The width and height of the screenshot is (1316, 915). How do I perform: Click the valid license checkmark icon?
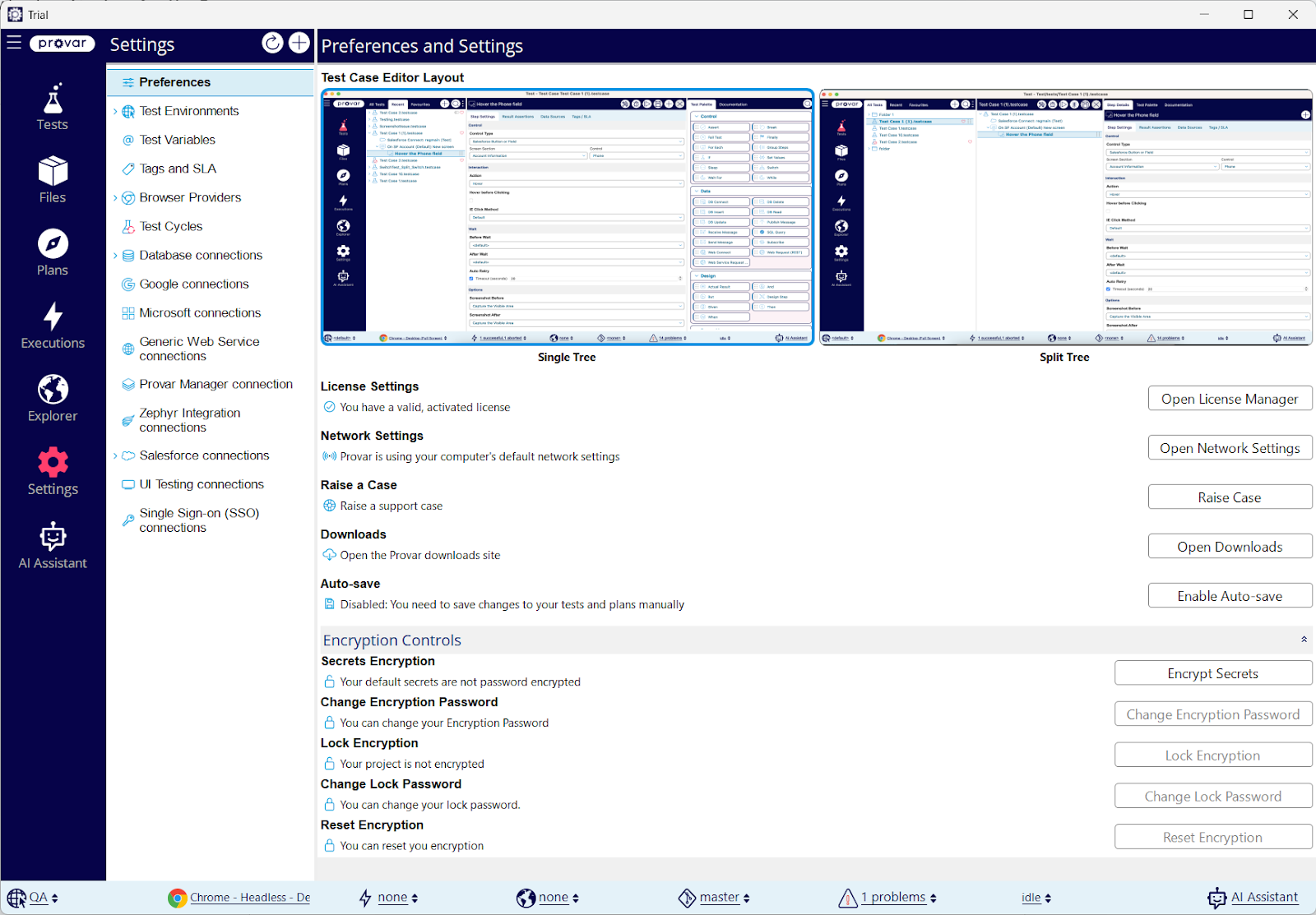[x=329, y=407]
